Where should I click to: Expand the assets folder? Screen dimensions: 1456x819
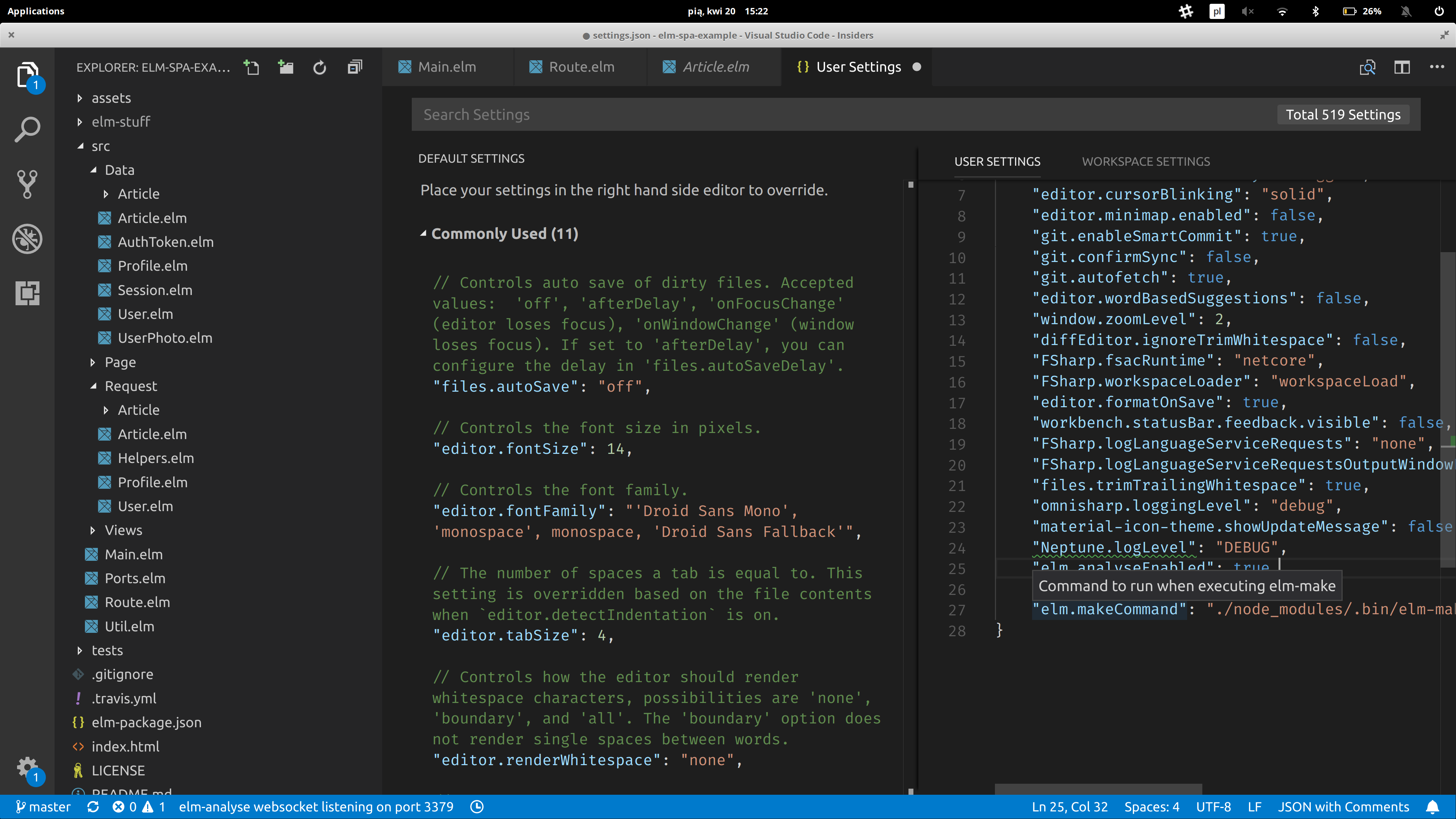point(111,98)
